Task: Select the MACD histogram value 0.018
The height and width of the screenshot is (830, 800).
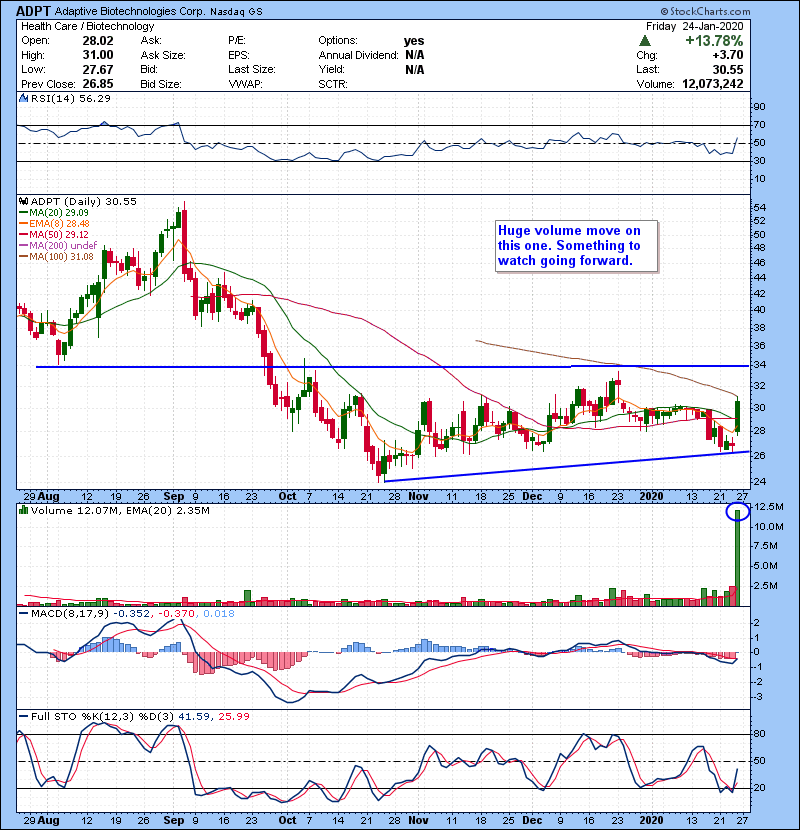Action: [219, 614]
